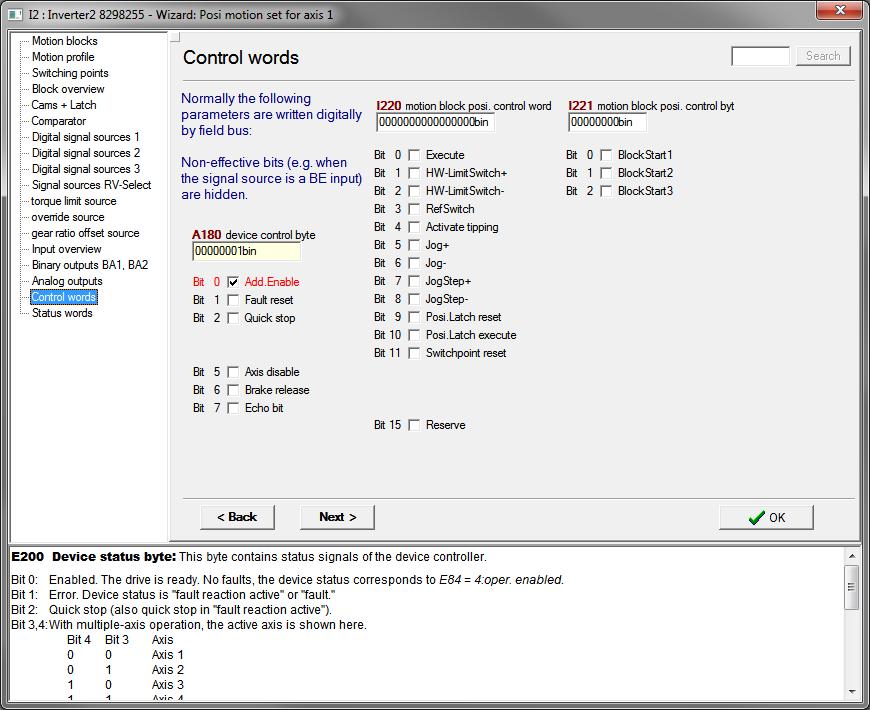Viewport: 870px width, 710px height.
Task: Focus the search text field
Action: tap(760, 56)
